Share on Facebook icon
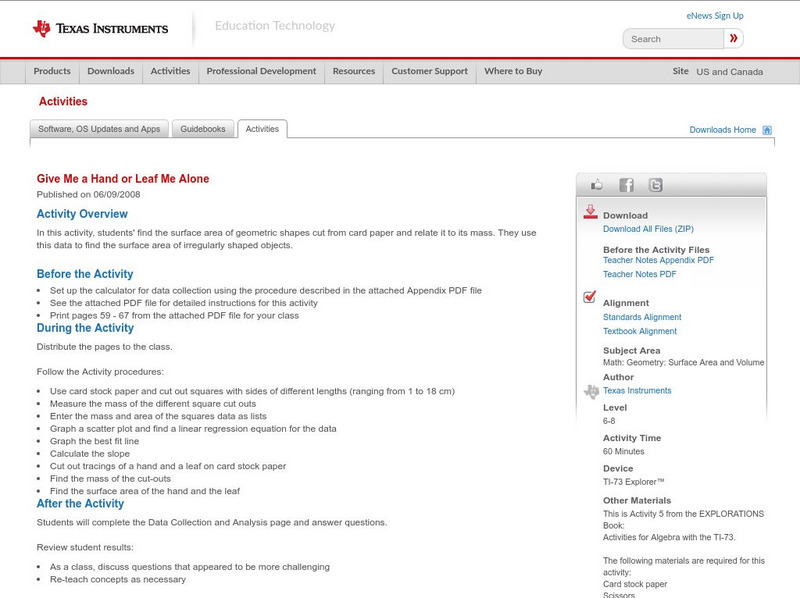800x598 pixels. pyautogui.click(x=626, y=185)
